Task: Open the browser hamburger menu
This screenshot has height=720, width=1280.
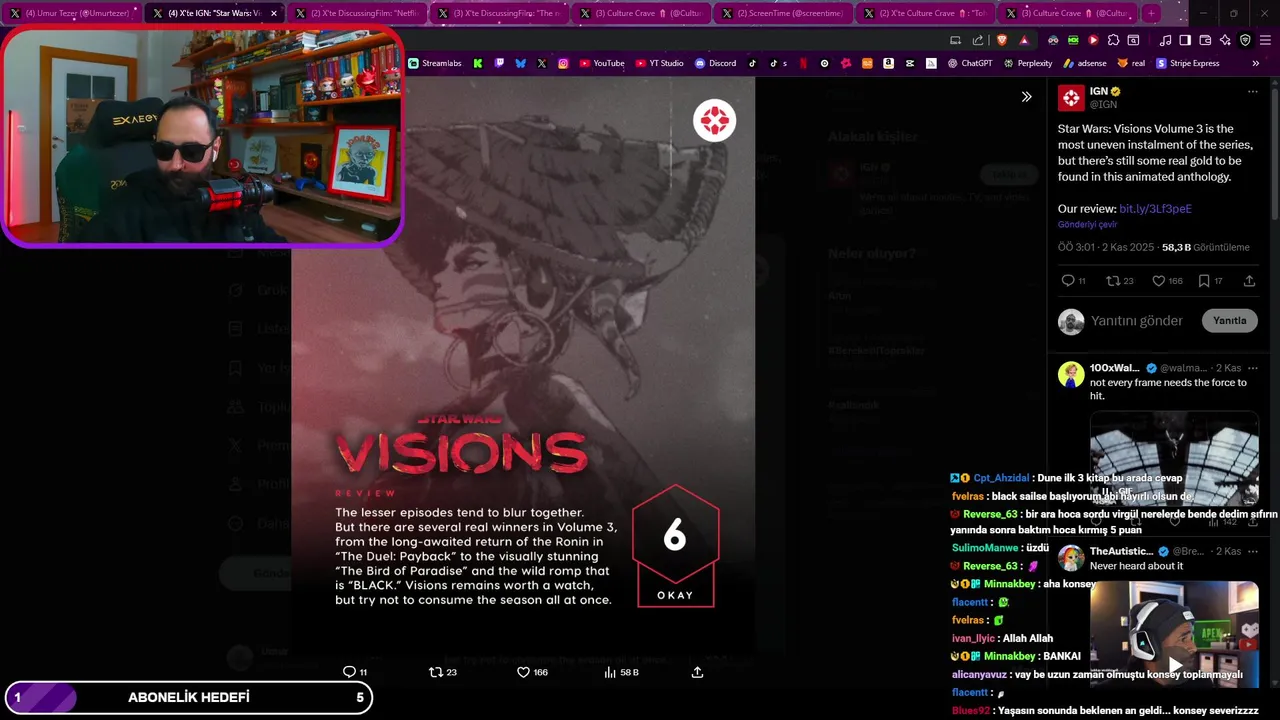Action: click(1265, 40)
